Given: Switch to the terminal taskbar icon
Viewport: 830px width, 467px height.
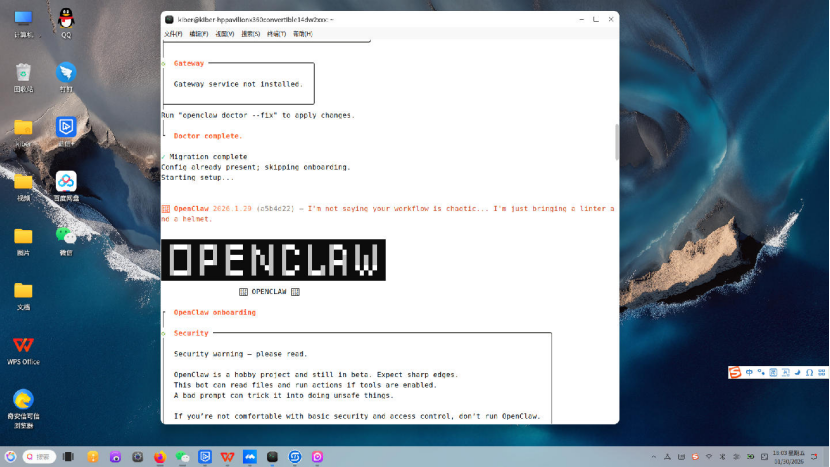Looking at the screenshot, I should [x=272, y=456].
